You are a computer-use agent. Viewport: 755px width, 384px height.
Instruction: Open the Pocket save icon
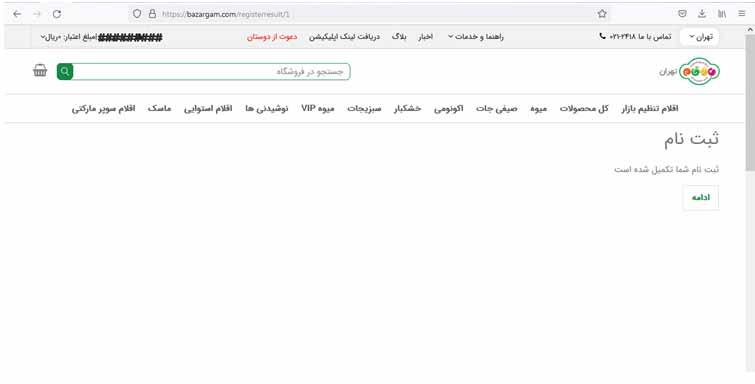pyautogui.click(x=682, y=14)
